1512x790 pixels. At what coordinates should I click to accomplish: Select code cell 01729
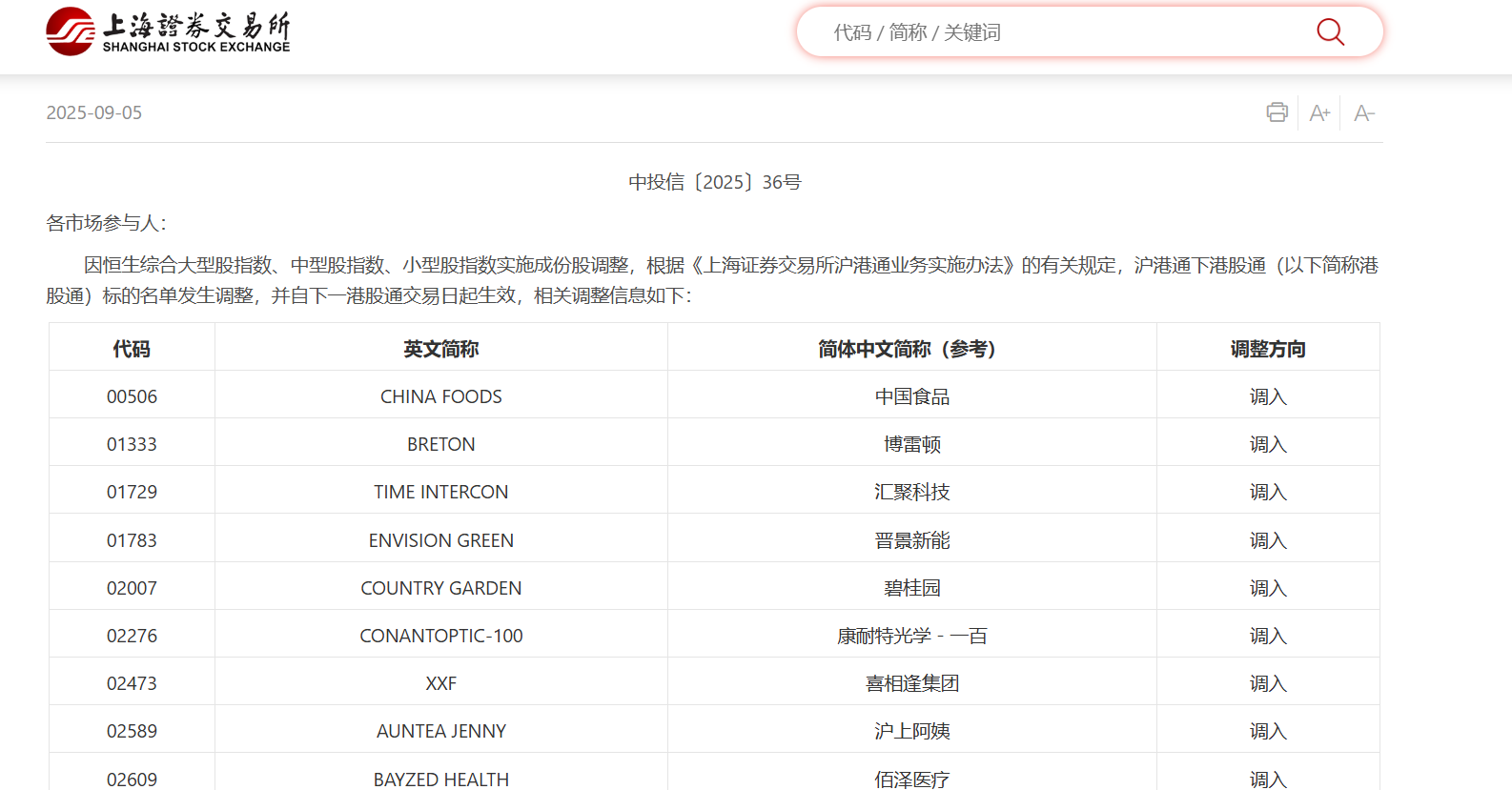tap(132, 492)
